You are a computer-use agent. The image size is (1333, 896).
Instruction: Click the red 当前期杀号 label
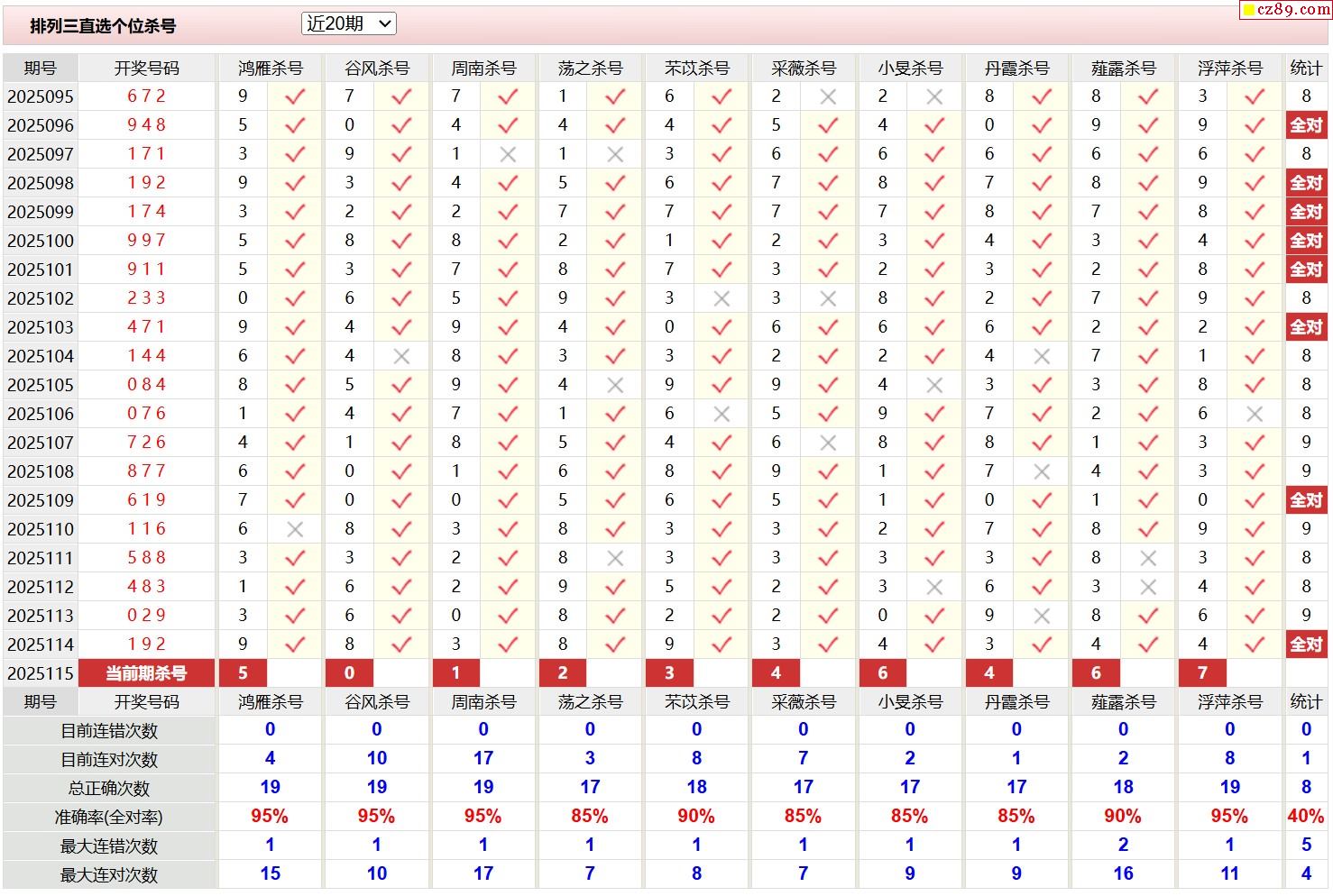pyautogui.click(x=147, y=673)
